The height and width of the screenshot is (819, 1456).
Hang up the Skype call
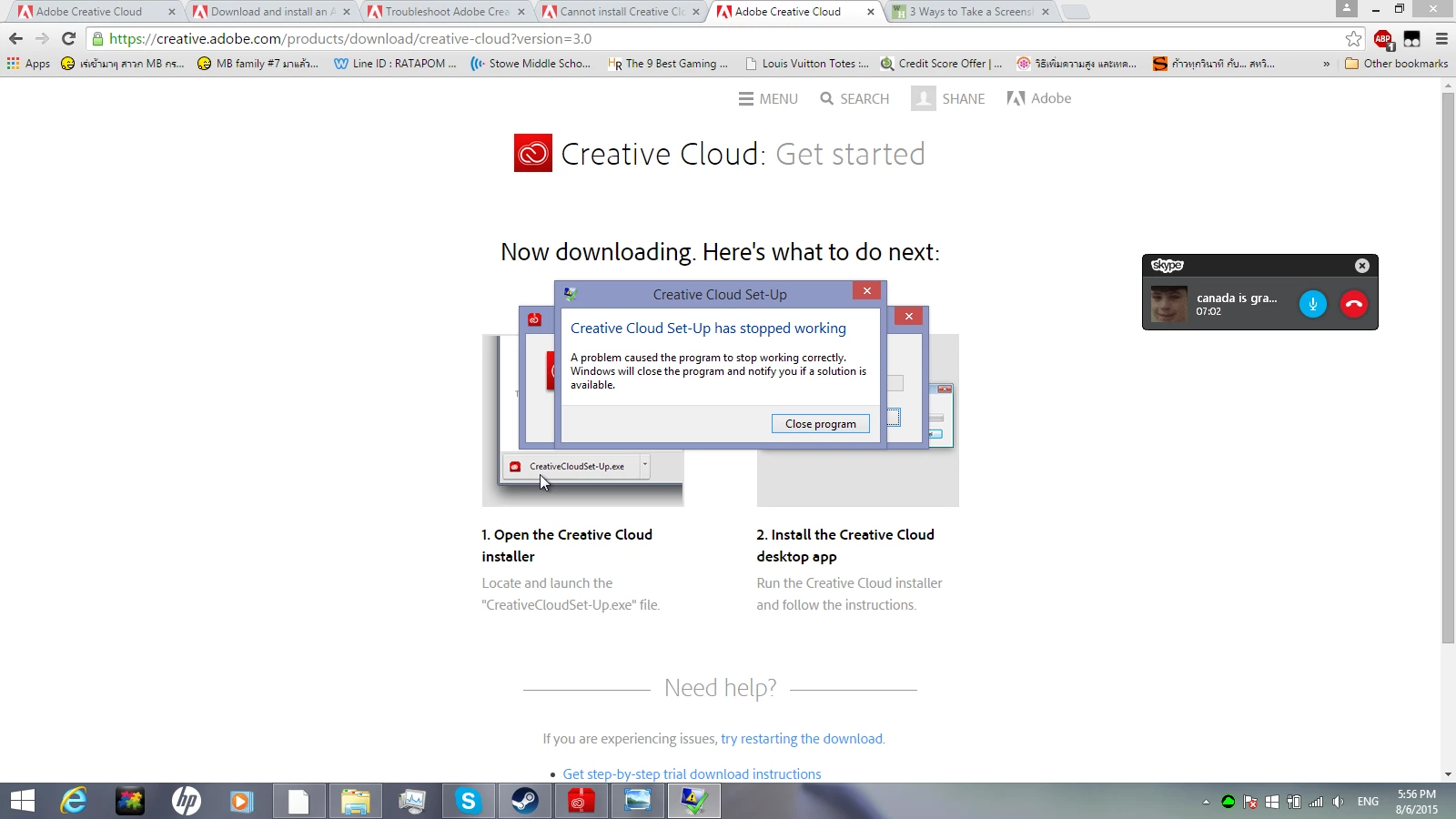point(1354,304)
